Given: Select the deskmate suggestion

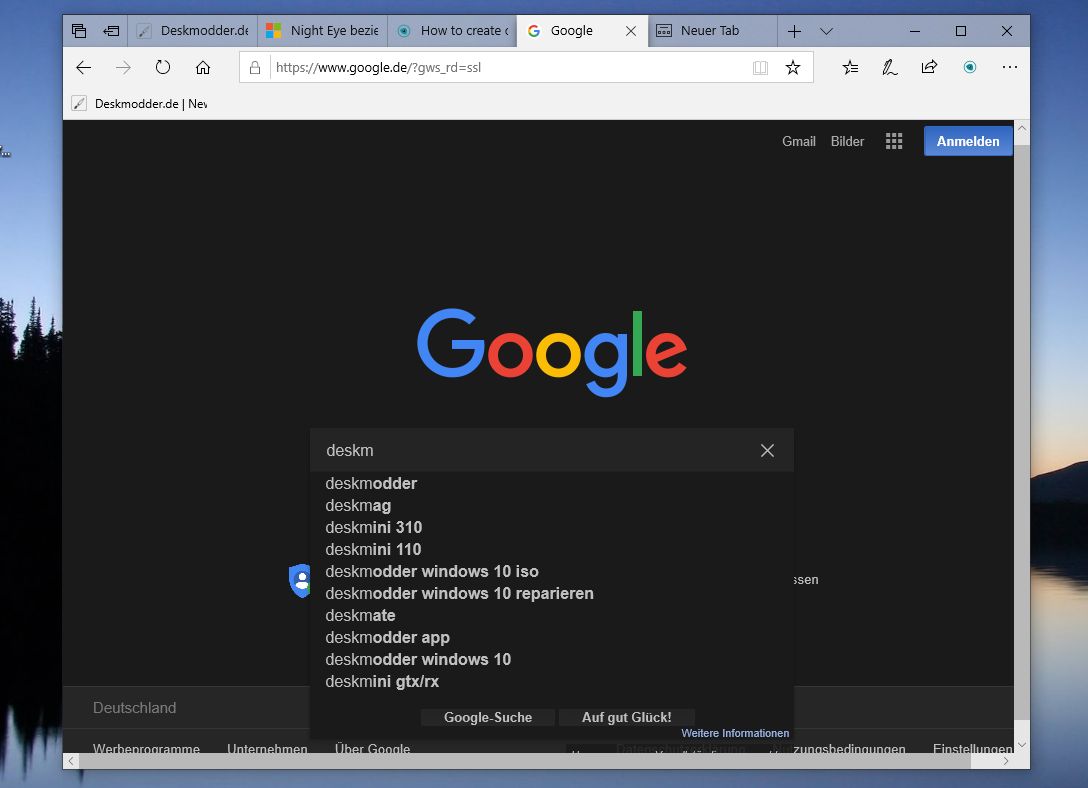Looking at the screenshot, I should 552,616.
